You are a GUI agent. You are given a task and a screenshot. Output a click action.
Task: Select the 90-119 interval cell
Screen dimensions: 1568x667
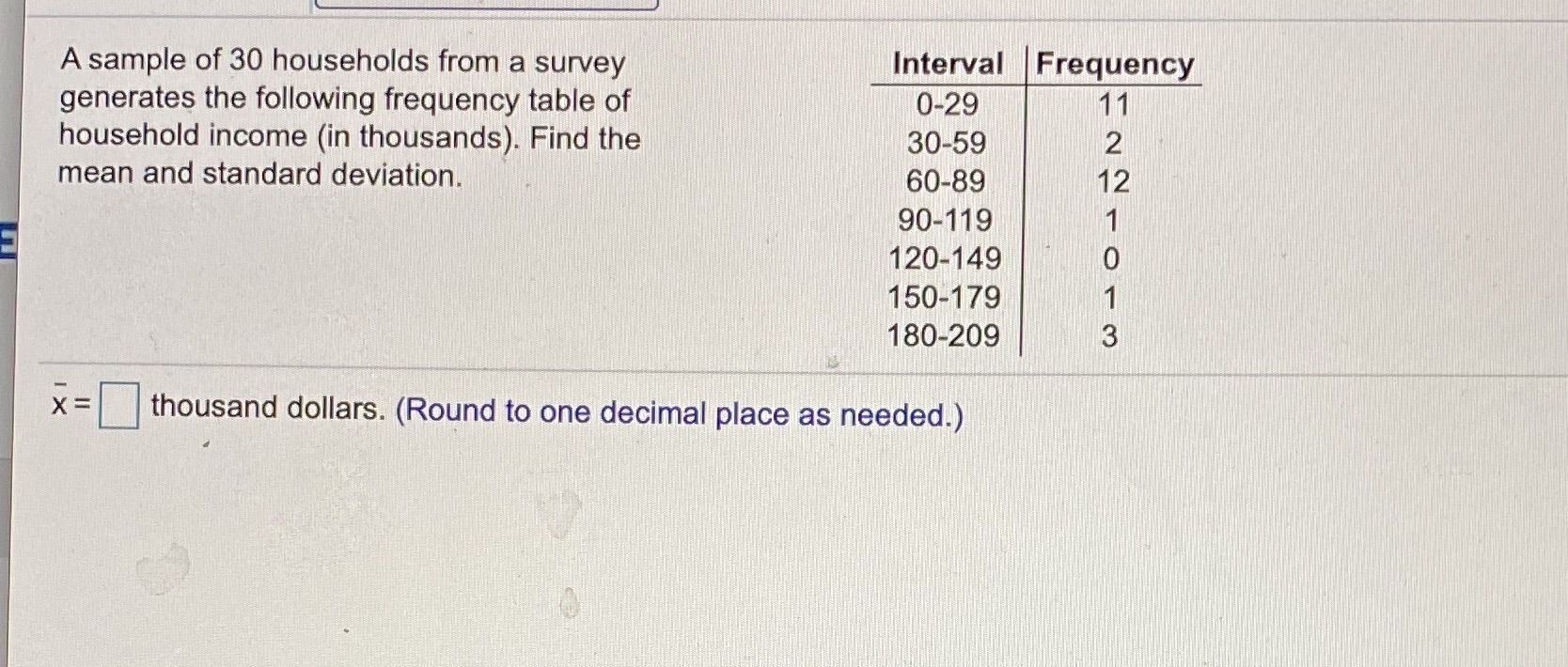pos(945,220)
